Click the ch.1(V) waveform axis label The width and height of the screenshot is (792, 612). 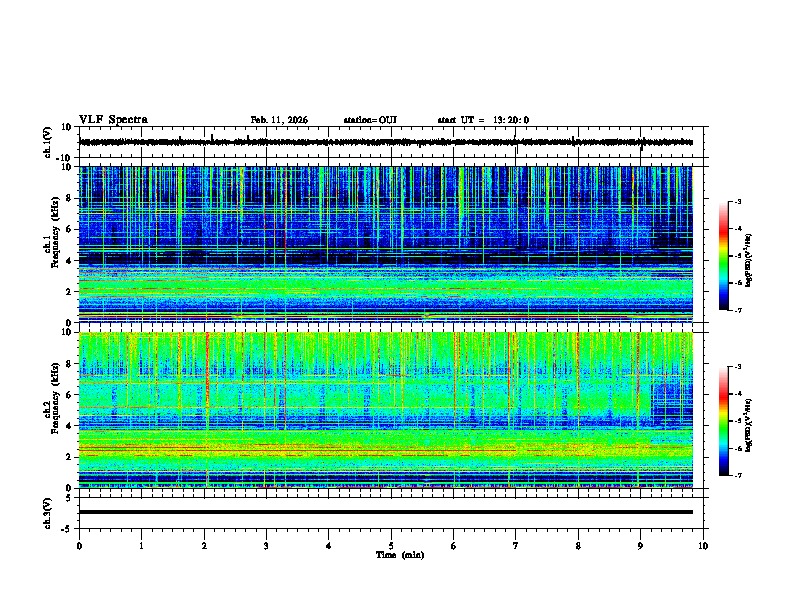coord(48,142)
